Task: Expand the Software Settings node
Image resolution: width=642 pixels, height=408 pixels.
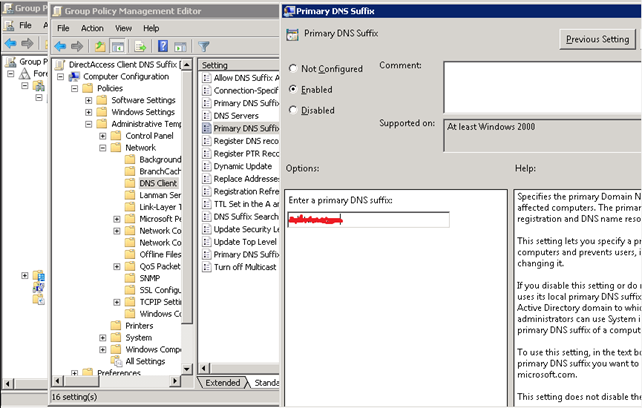Action: [x=89, y=100]
